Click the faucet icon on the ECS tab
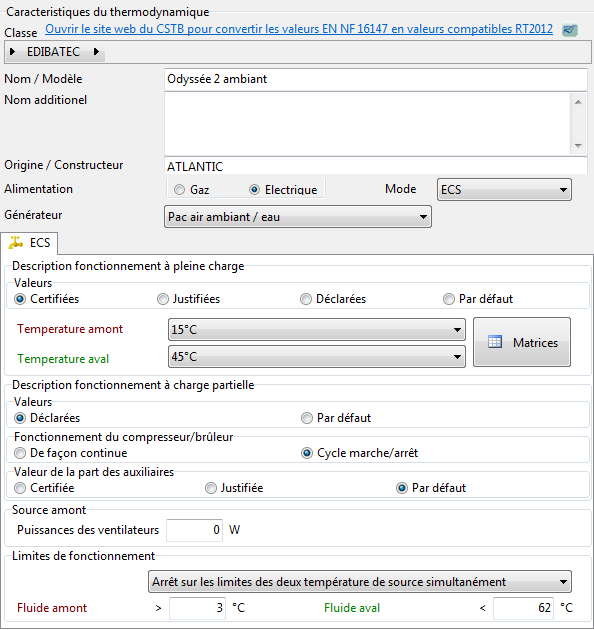The width and height of the screenshot is (594, 630). tap(16, 243)
